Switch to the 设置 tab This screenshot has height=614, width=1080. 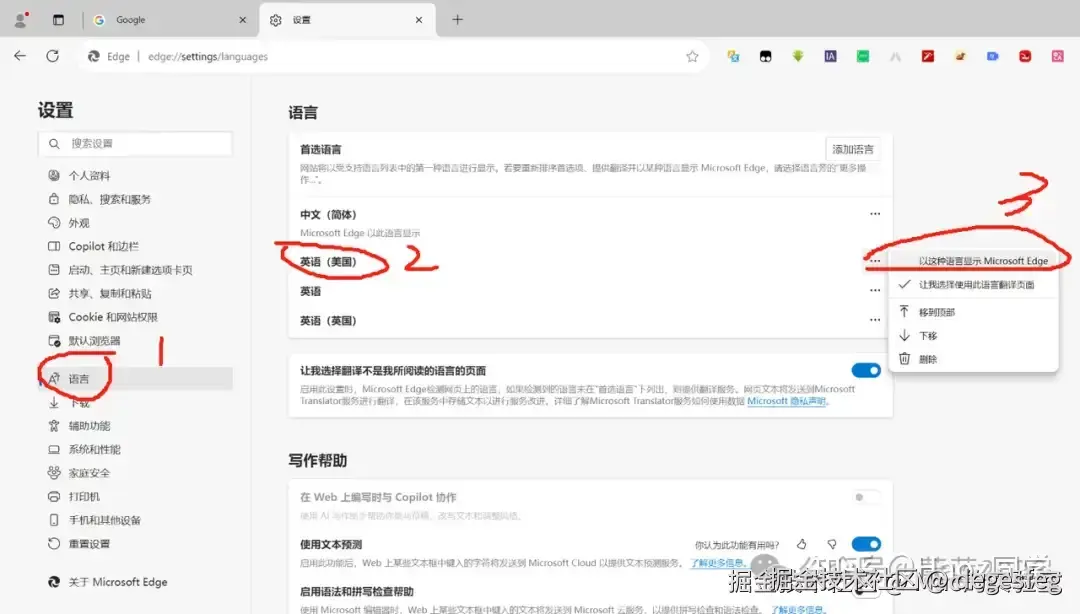tap(347, 20)
